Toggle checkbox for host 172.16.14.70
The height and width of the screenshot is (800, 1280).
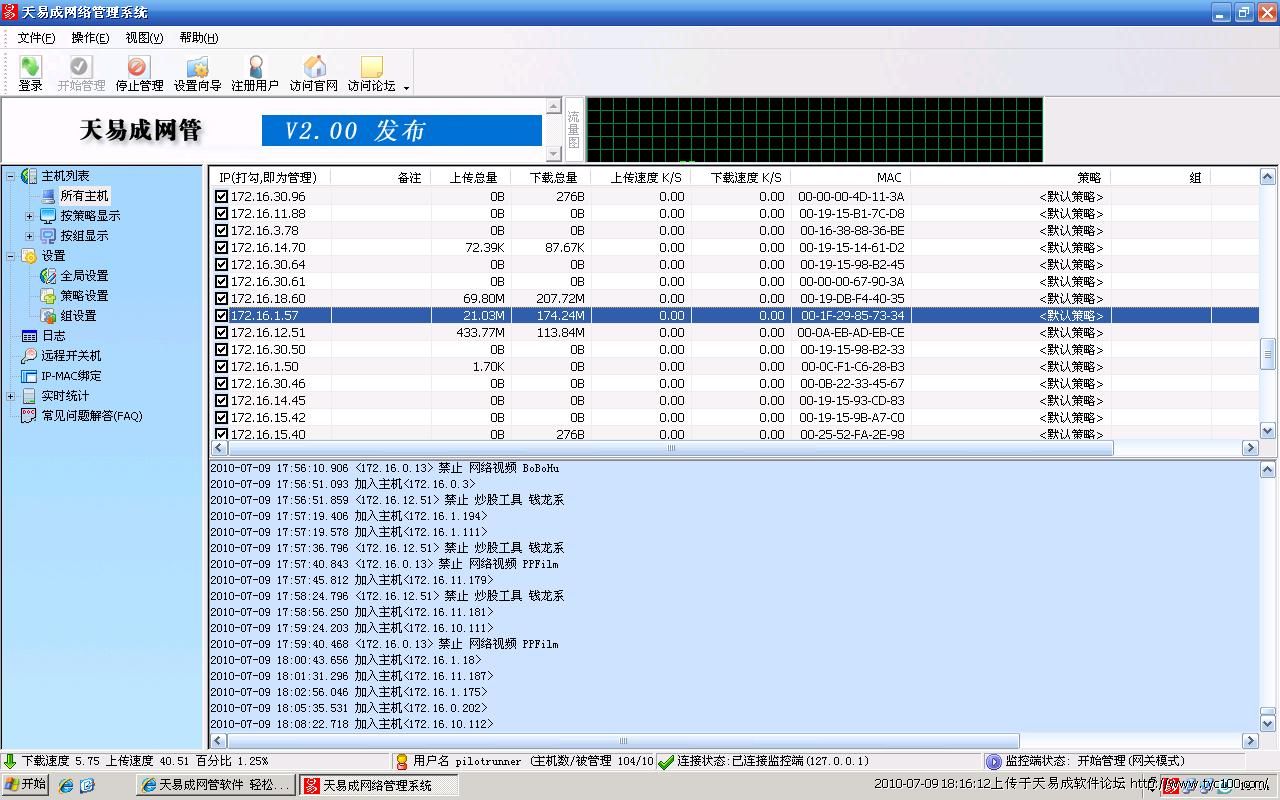222,248
